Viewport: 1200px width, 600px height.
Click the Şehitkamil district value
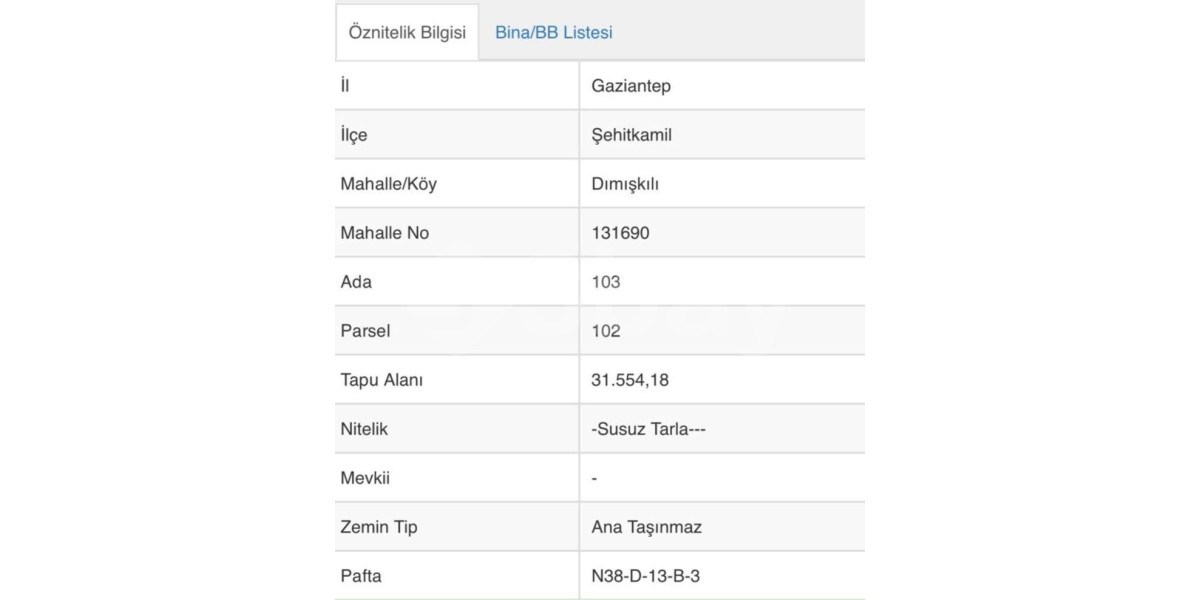click(632, 135)
